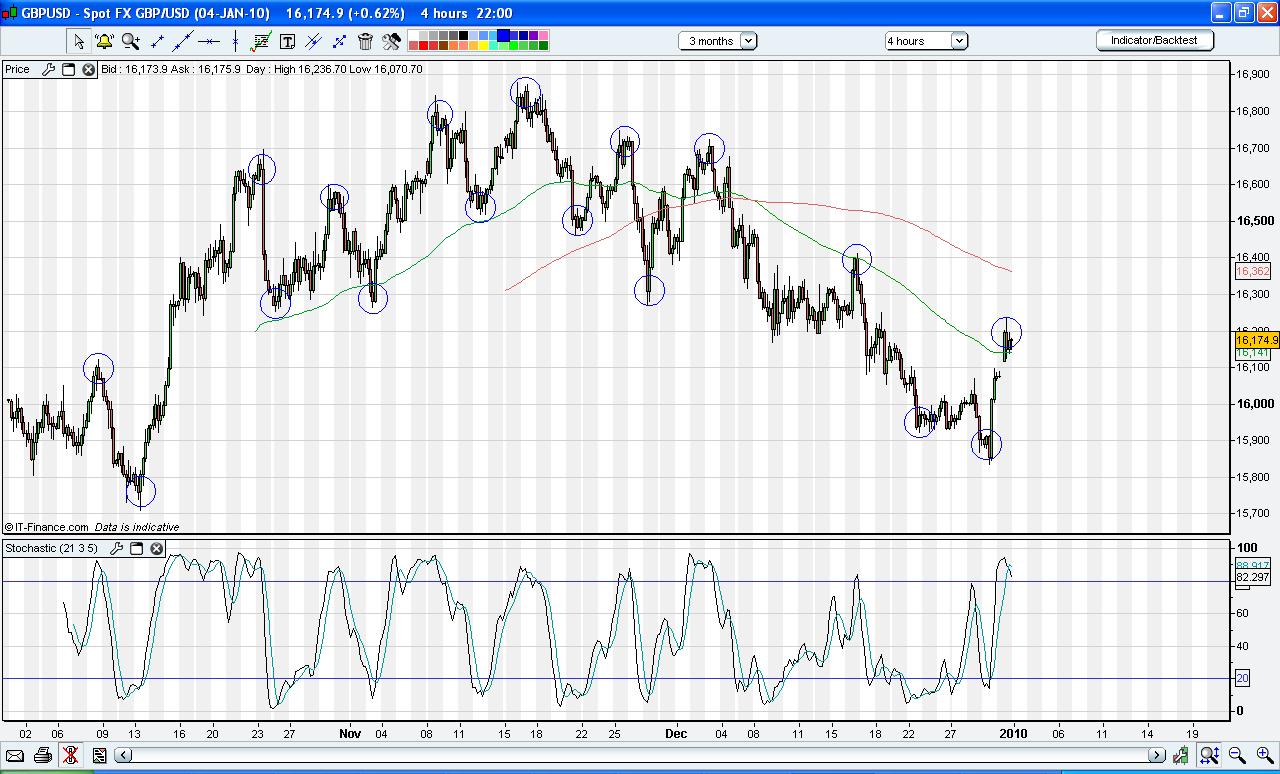Pick the black color swatch
1280x774 pixels.
point(463,35)
